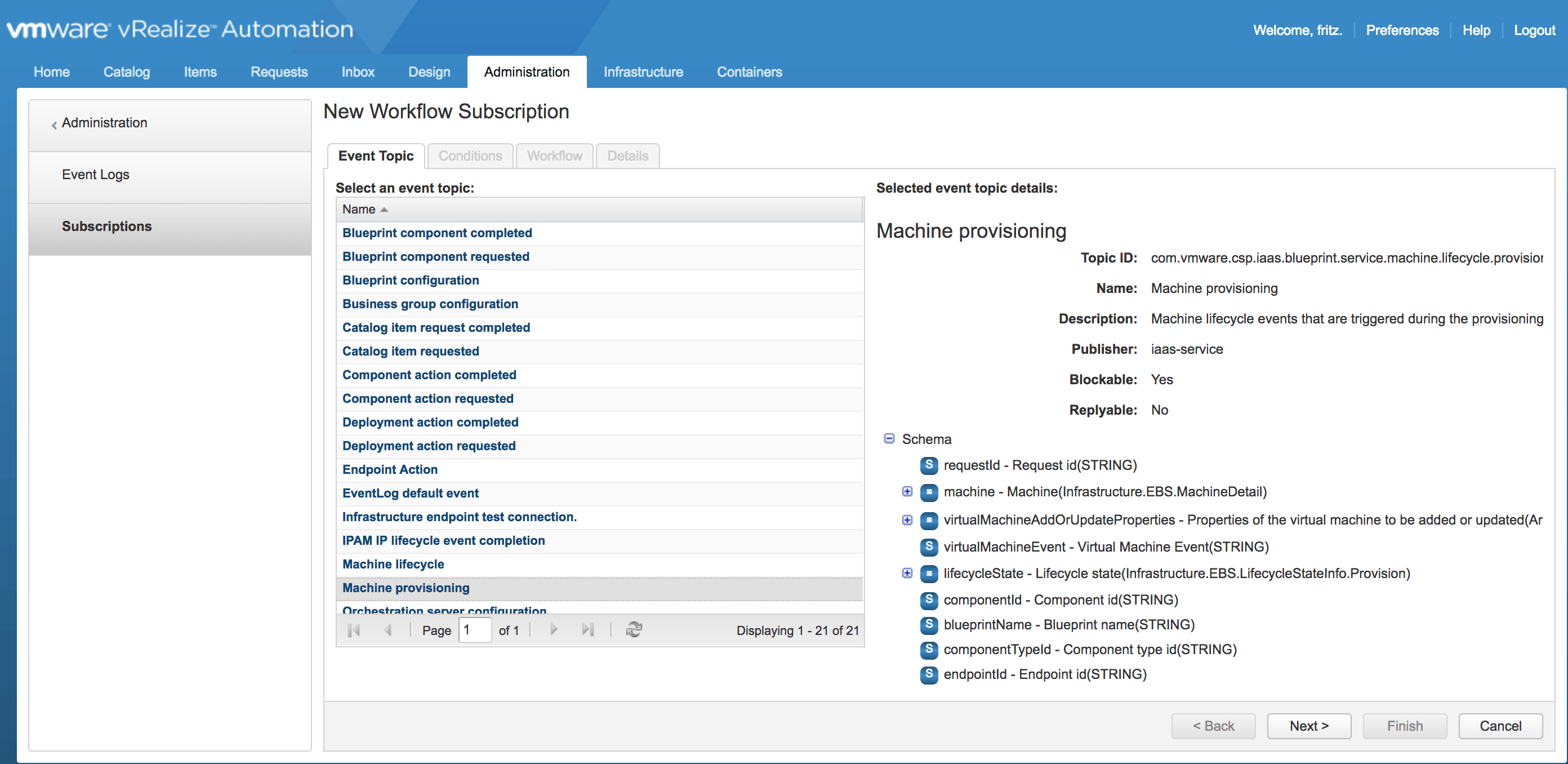Click the Page number input field
The image size is (1568, 764).
(475, 629)
